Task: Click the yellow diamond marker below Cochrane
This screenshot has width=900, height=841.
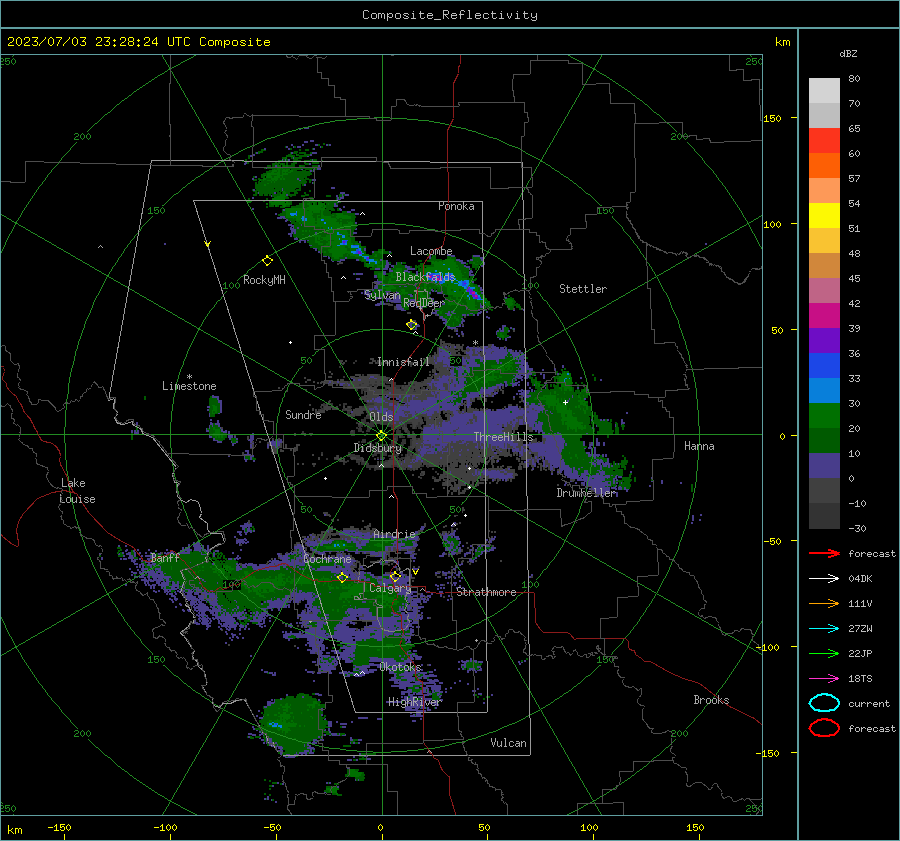Action: click(x=342, y=578)
